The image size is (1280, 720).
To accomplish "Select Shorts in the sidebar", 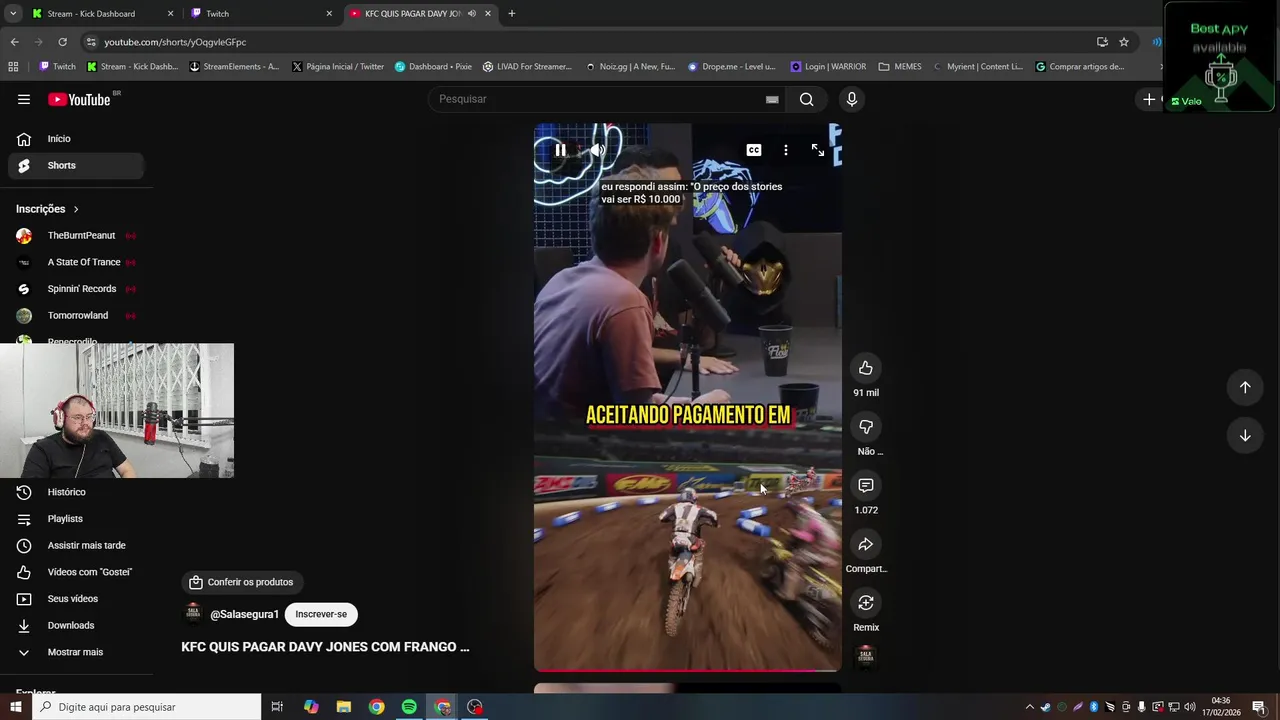I will [76, 165].
